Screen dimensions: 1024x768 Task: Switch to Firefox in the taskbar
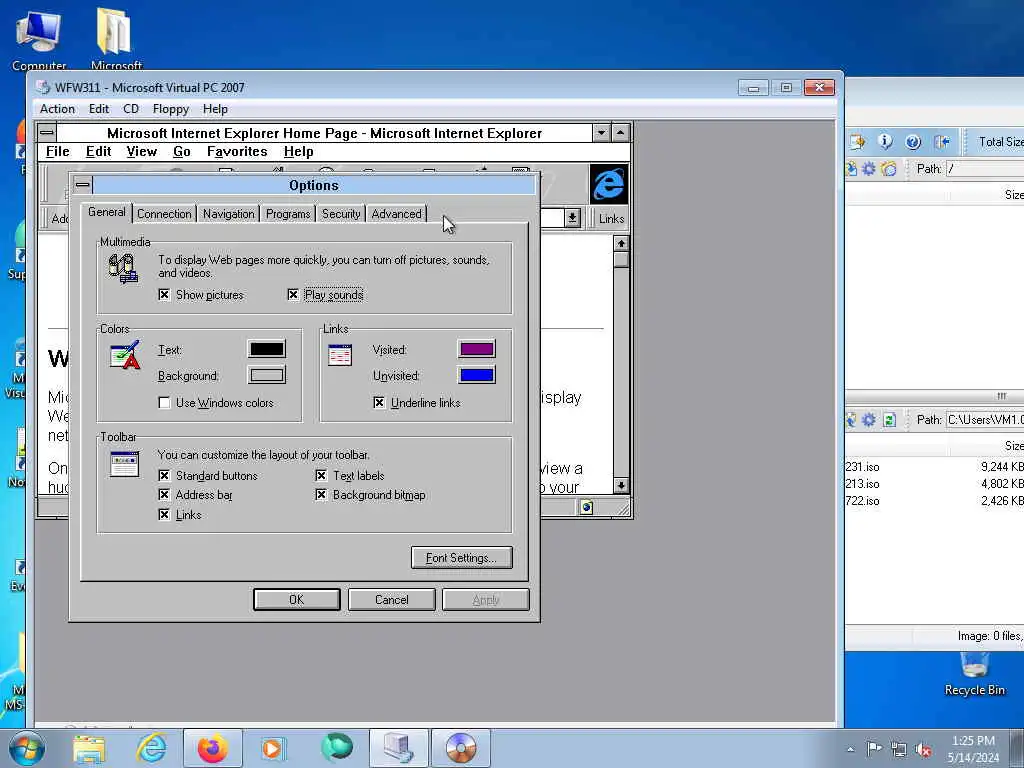coord(212,748)
